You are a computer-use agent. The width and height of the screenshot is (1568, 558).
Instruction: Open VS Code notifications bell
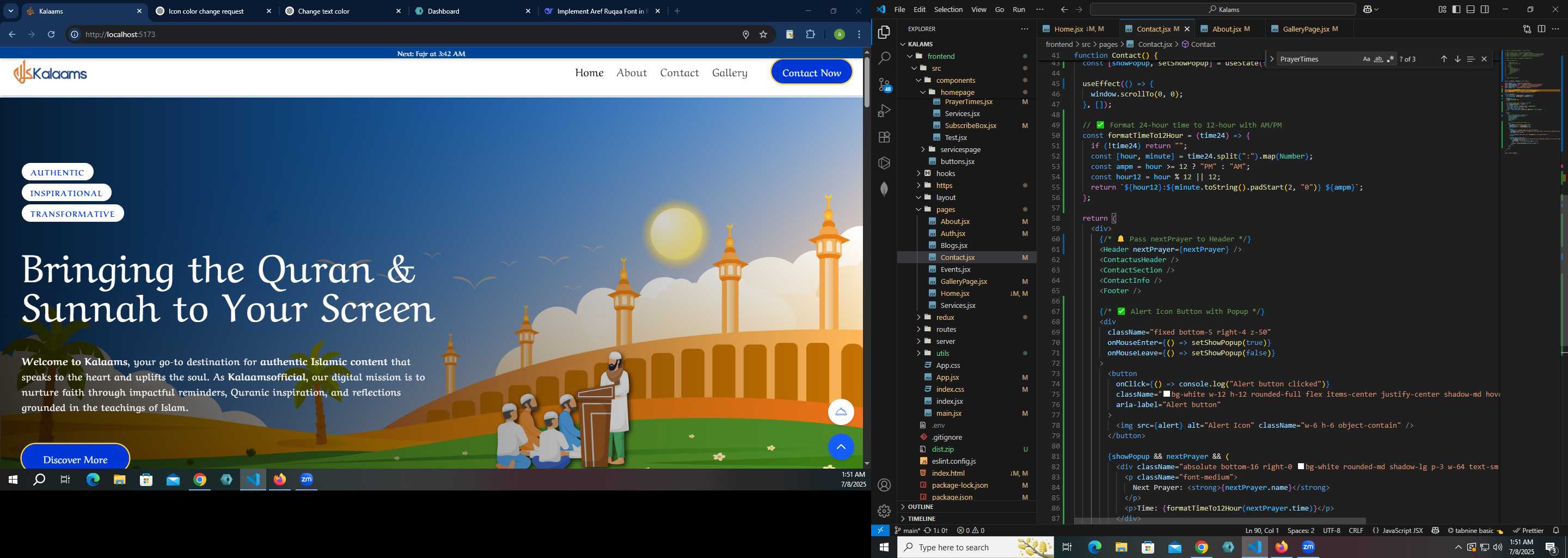[1556, 530]
